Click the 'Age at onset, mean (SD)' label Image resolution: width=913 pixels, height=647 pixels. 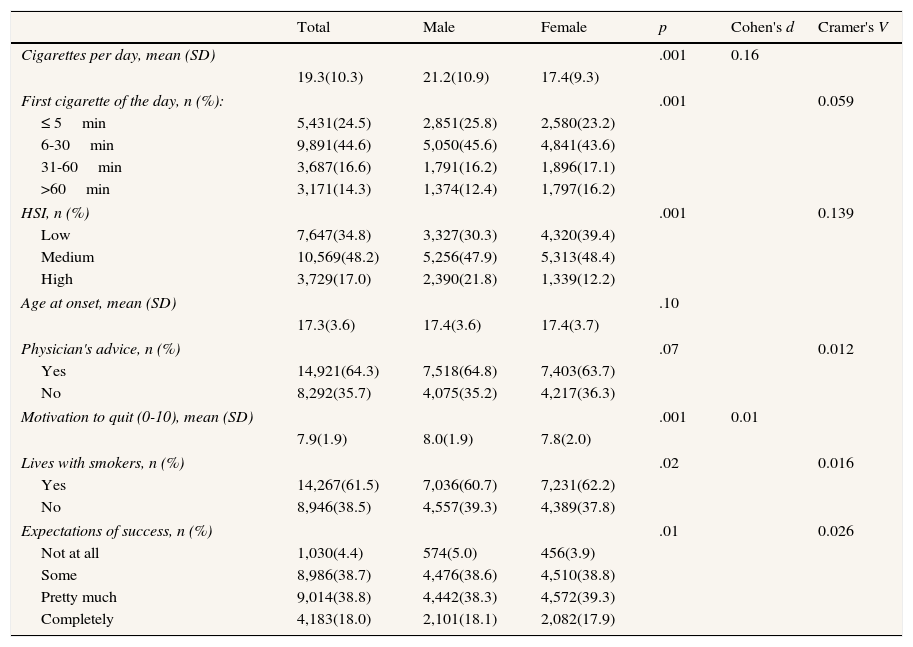98,303
